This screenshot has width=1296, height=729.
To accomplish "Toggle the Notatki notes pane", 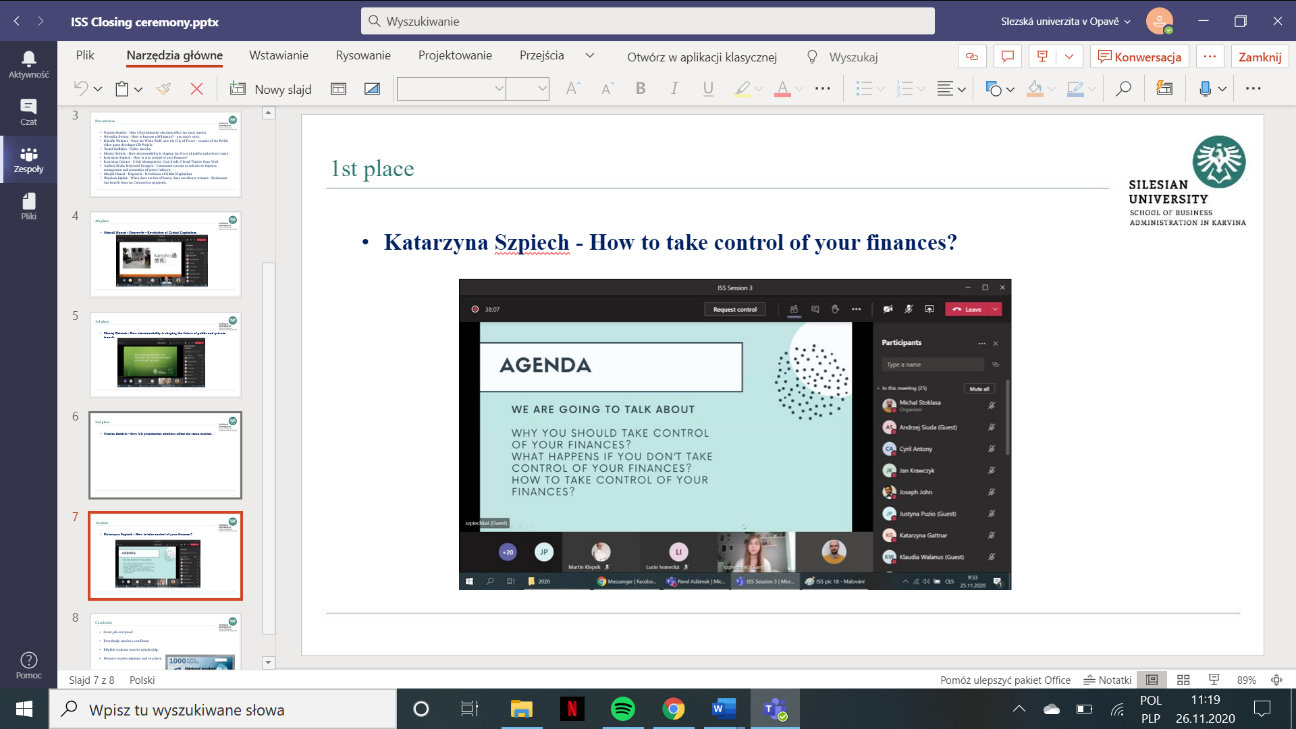I will pos(1108,680).
